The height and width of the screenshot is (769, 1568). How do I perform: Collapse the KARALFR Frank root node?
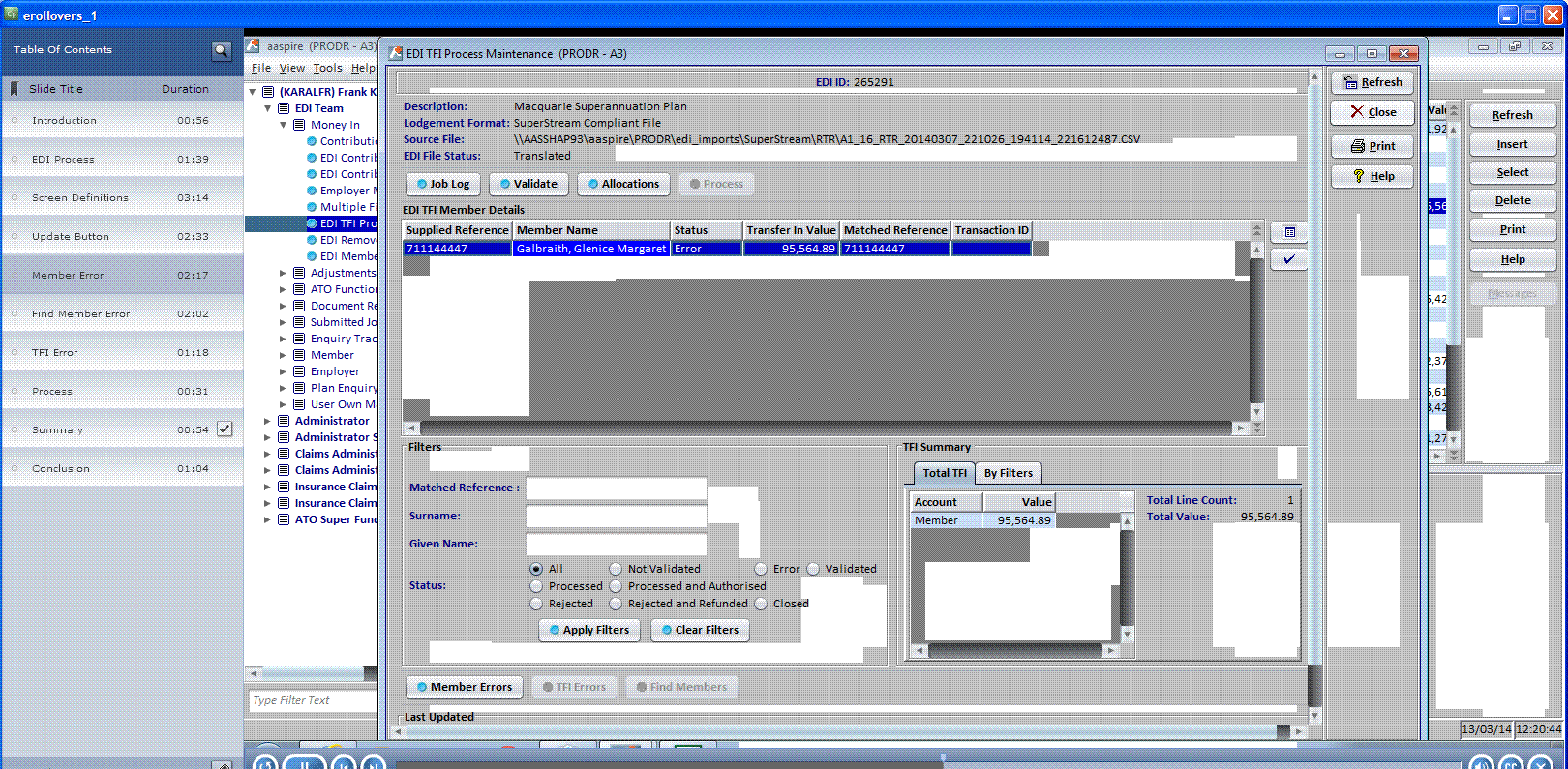click(253, 92)
